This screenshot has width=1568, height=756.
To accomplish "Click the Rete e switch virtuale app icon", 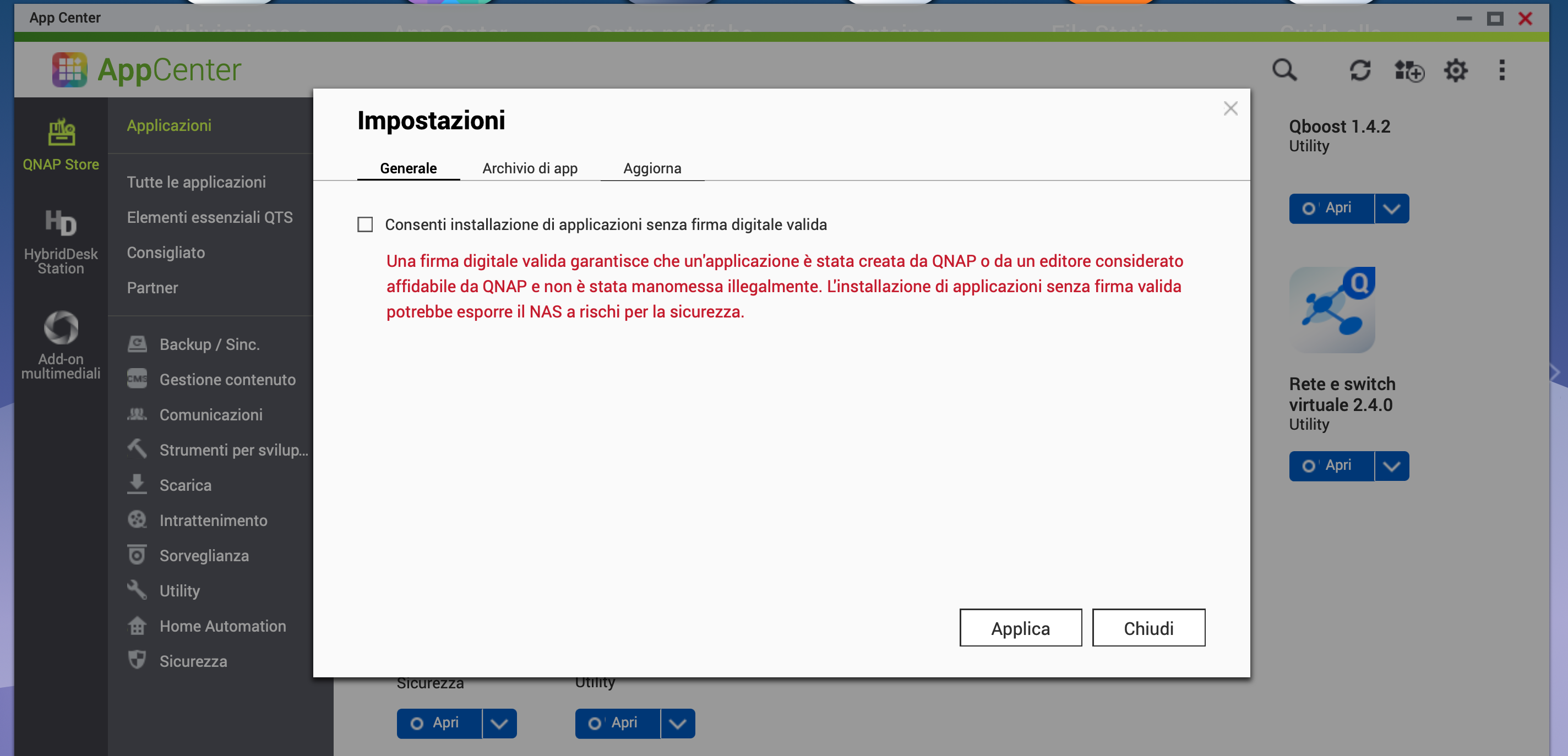I will [x=1331, y=310].
